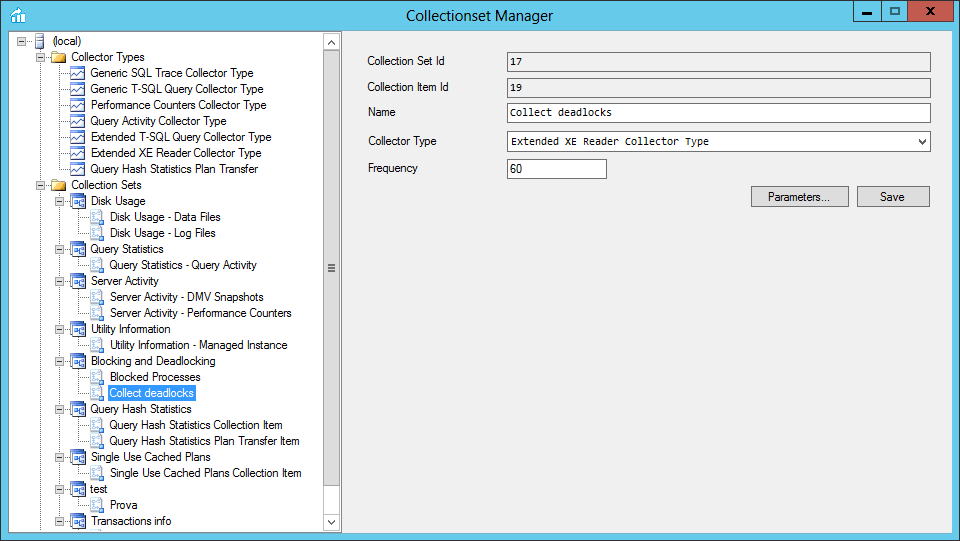This screenshot has width=960, height=541.
Task: Click the (local) server icon
Action: click(x=39, y=41)
